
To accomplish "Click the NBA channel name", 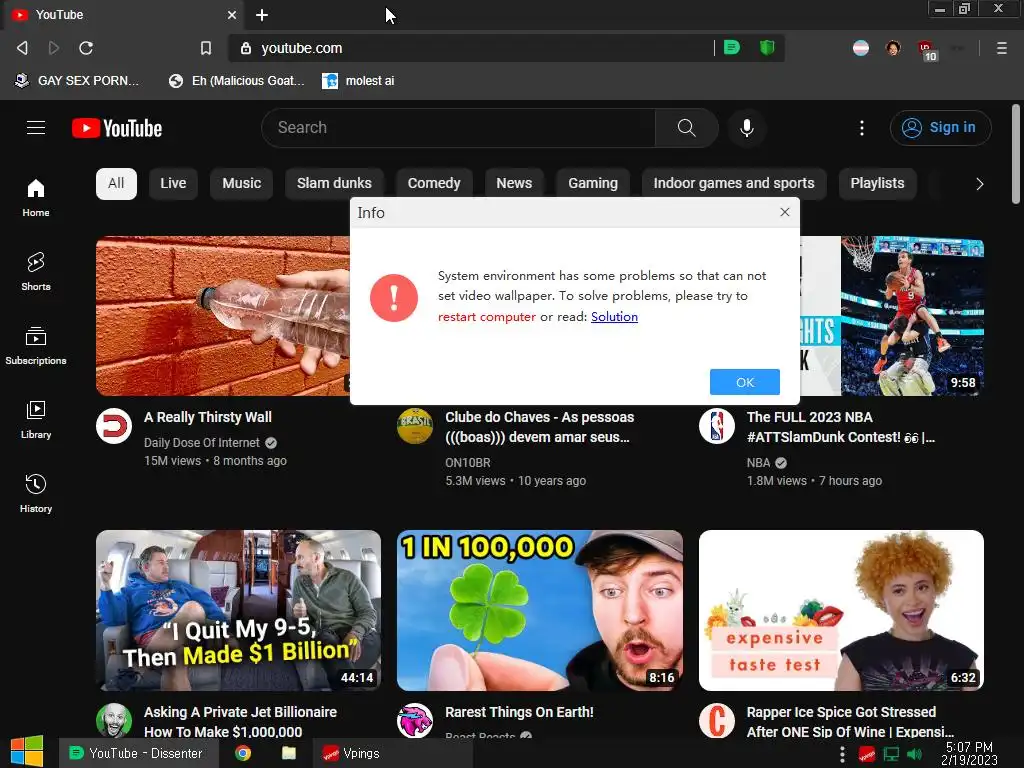I will point(758,462).
